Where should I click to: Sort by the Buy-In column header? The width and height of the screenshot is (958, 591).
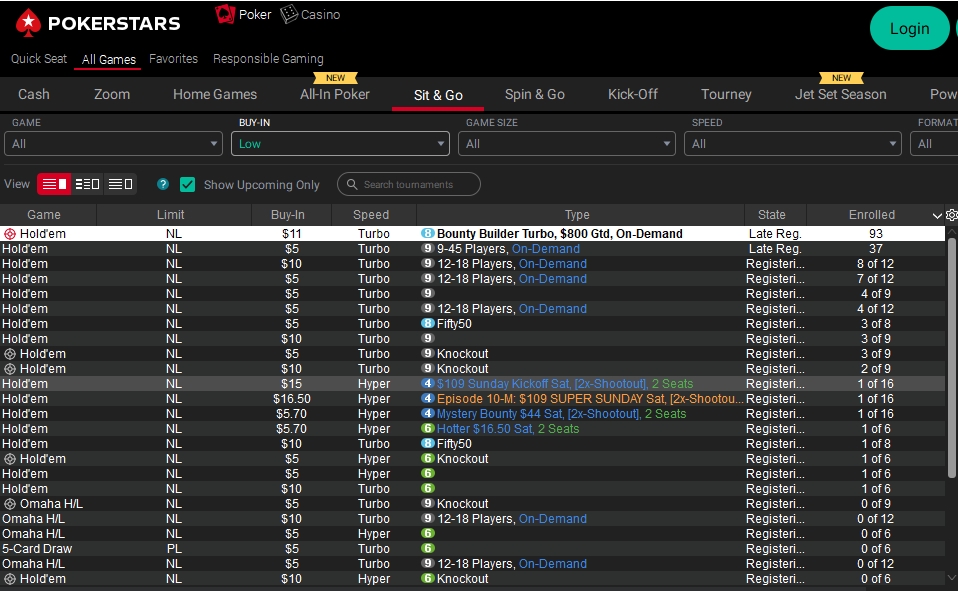(288, 215)
